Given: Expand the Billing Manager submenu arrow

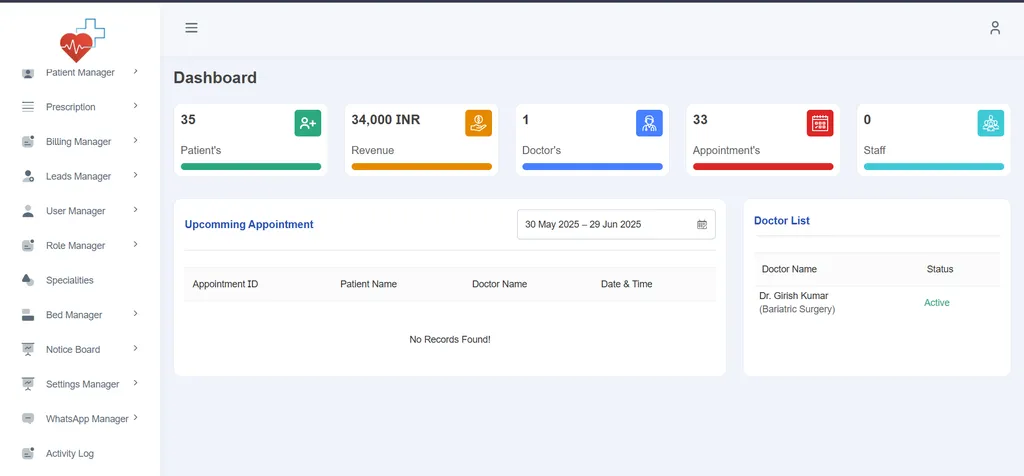Looking at the screenshot, I should 136,140.
